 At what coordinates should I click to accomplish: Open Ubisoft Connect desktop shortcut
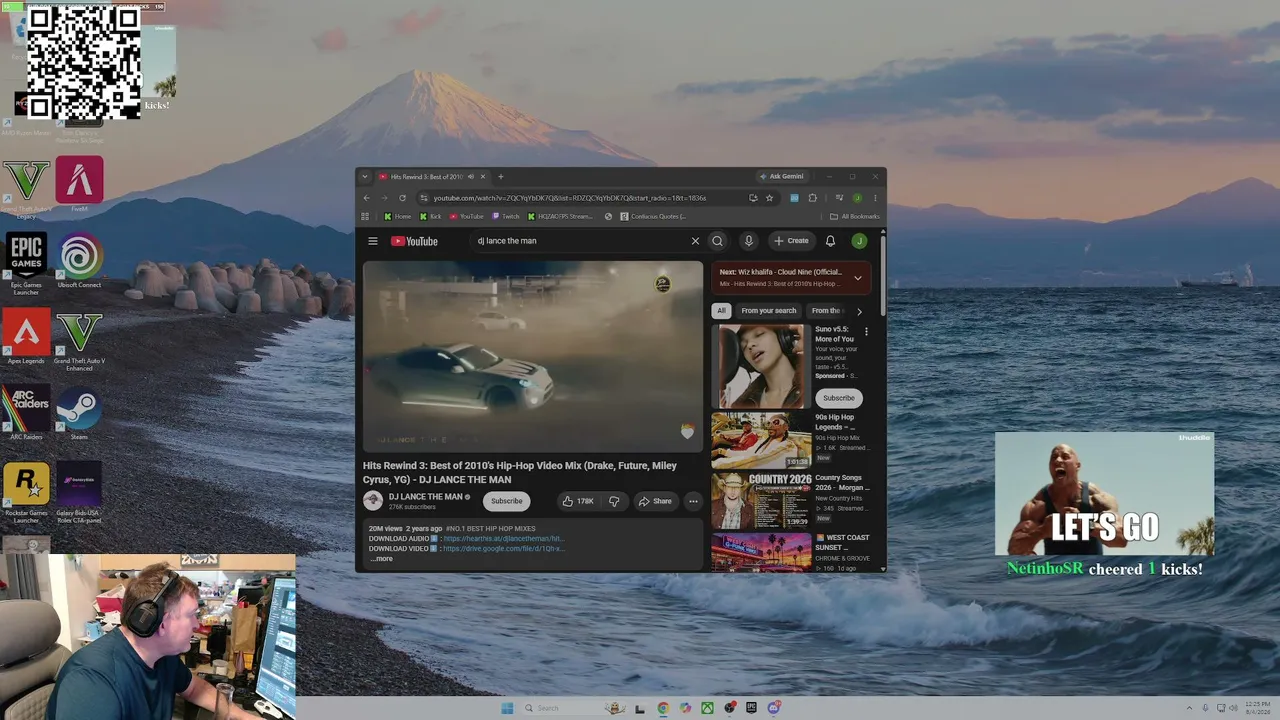[x=79, y=261]
